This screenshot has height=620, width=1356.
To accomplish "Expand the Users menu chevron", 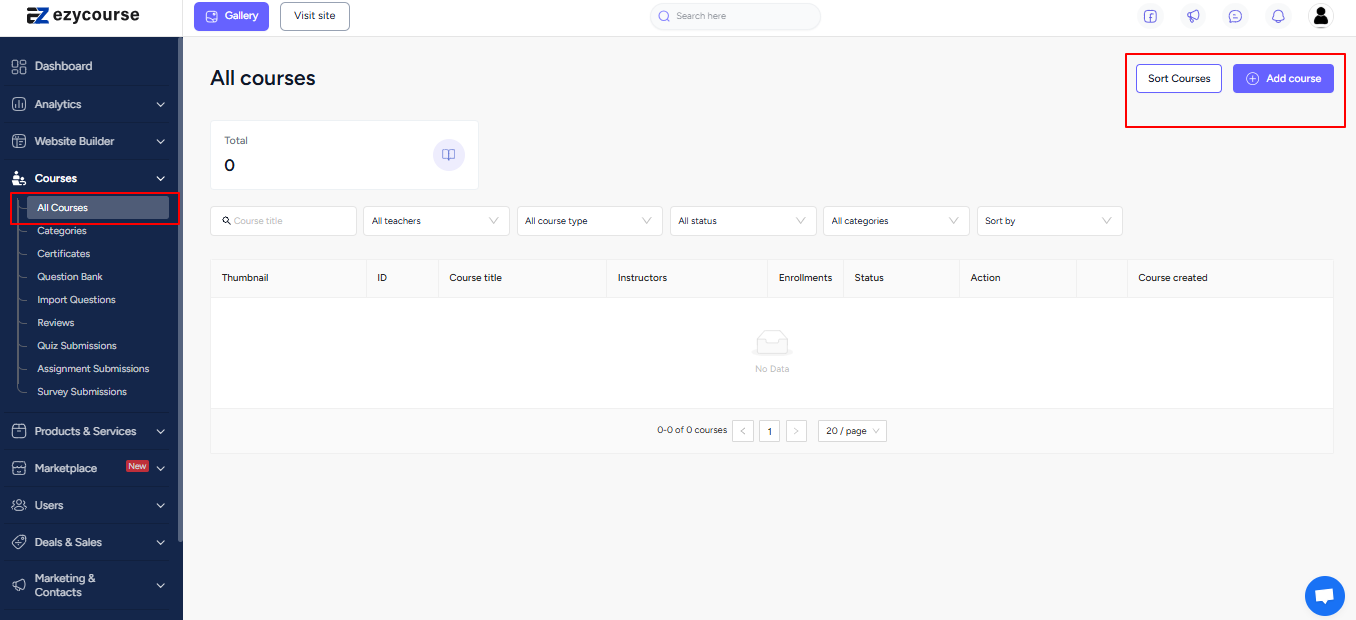I will pos(161,505).
